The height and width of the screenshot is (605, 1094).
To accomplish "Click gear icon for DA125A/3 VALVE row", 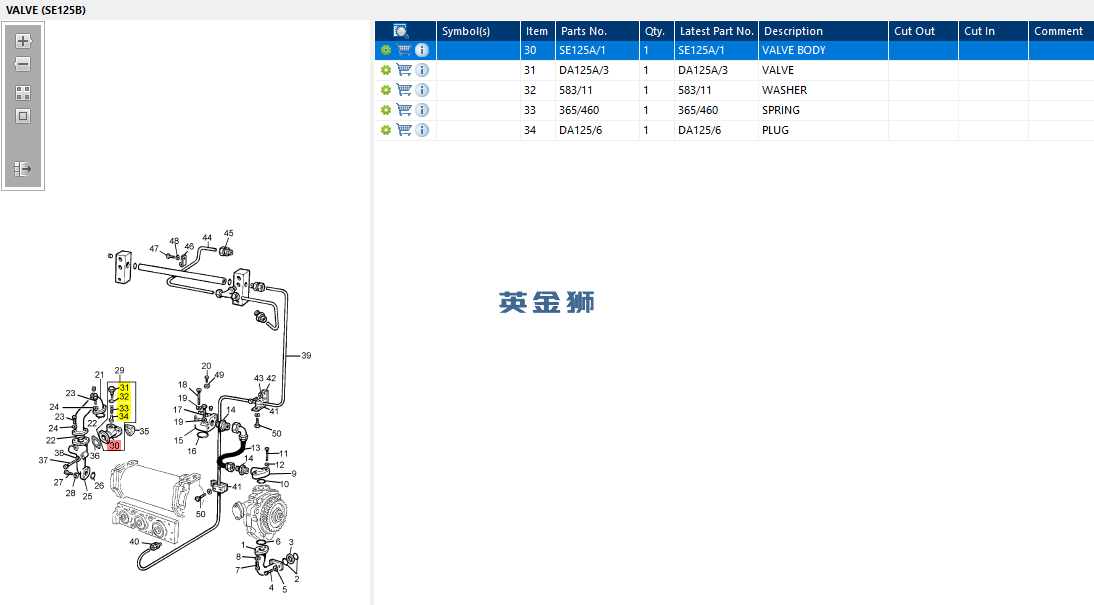I will point(386,70).
